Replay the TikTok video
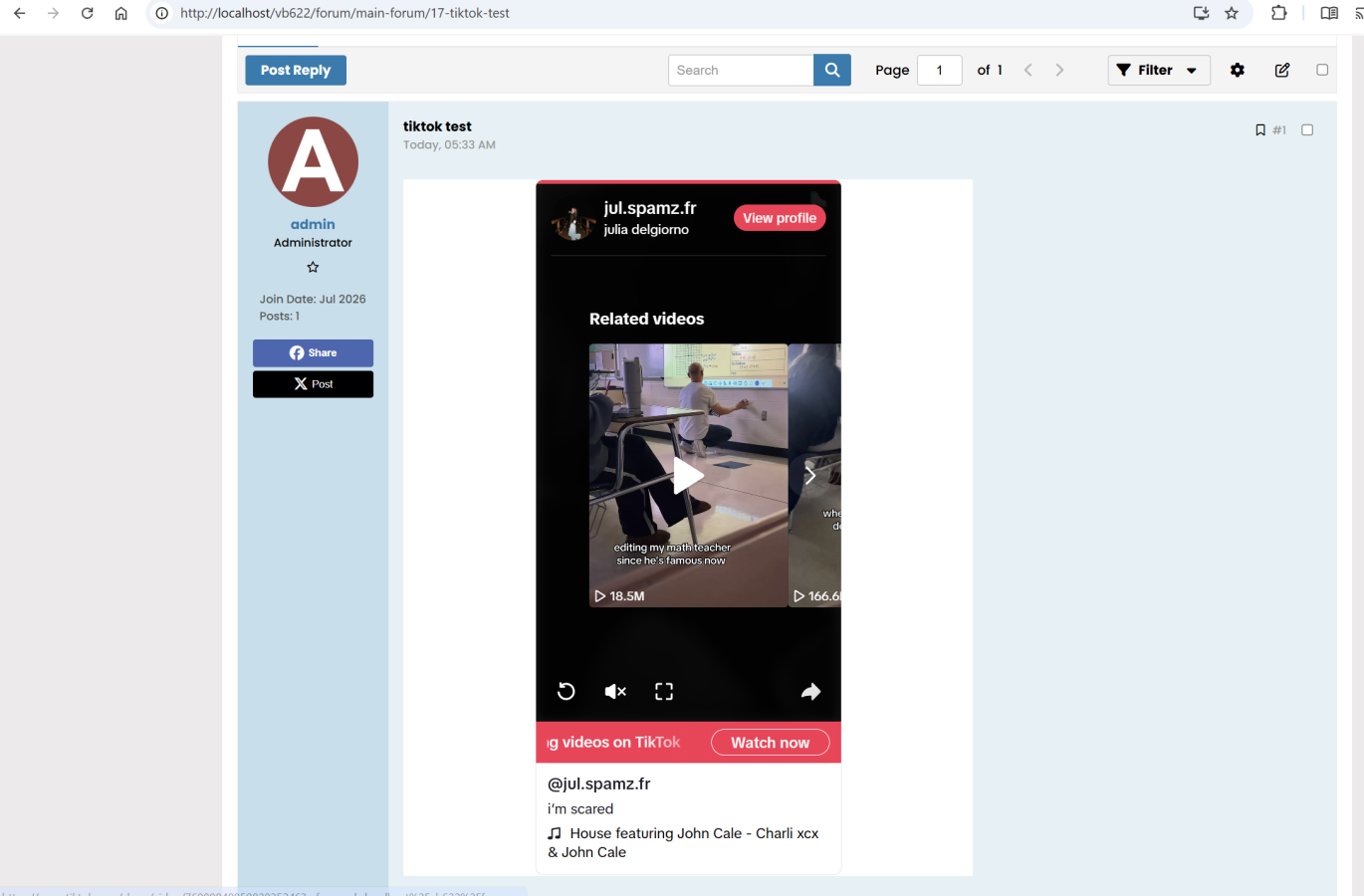1364x896 pixels. 566,691
